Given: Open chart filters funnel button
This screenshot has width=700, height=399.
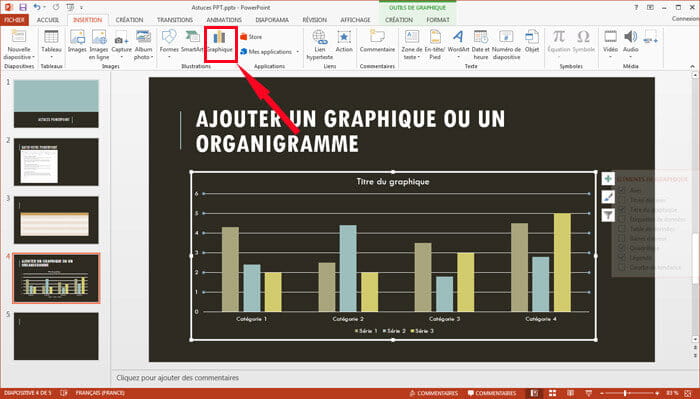Looking at the screenshot, I should pos(608,215).
